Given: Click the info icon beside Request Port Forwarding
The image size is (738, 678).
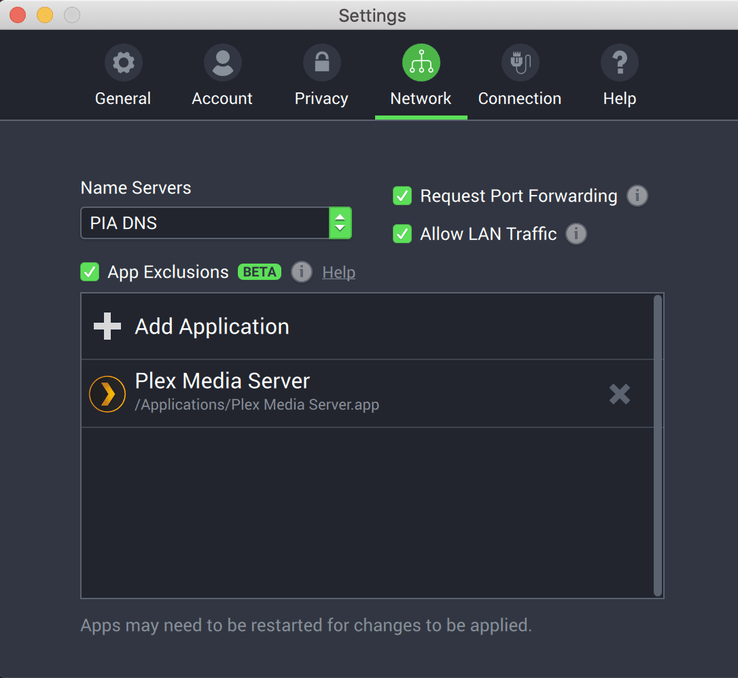Looking at the screenshot, I should coord(637,196).
